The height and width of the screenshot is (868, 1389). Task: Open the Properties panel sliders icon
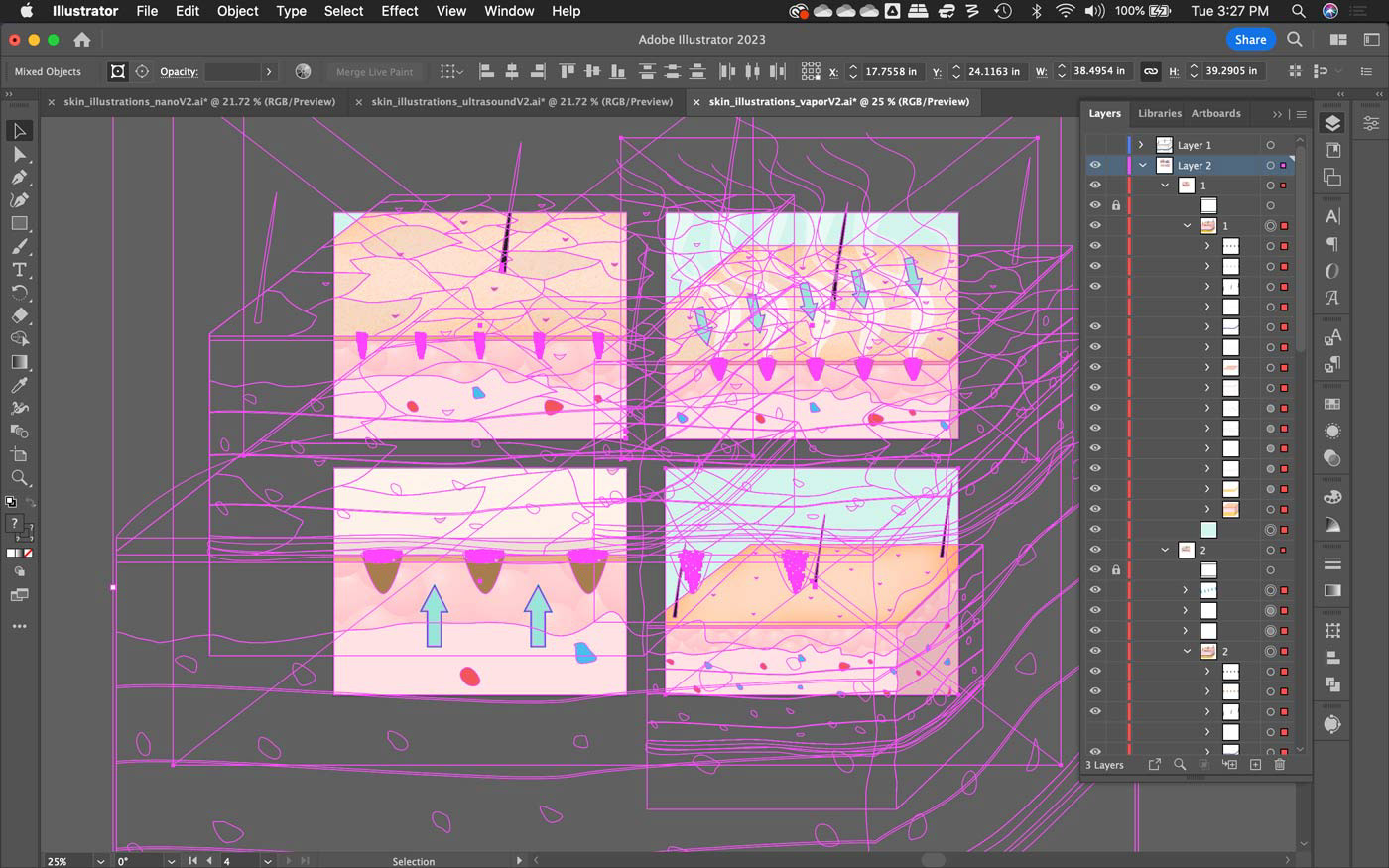click(x=1370, y=123)
